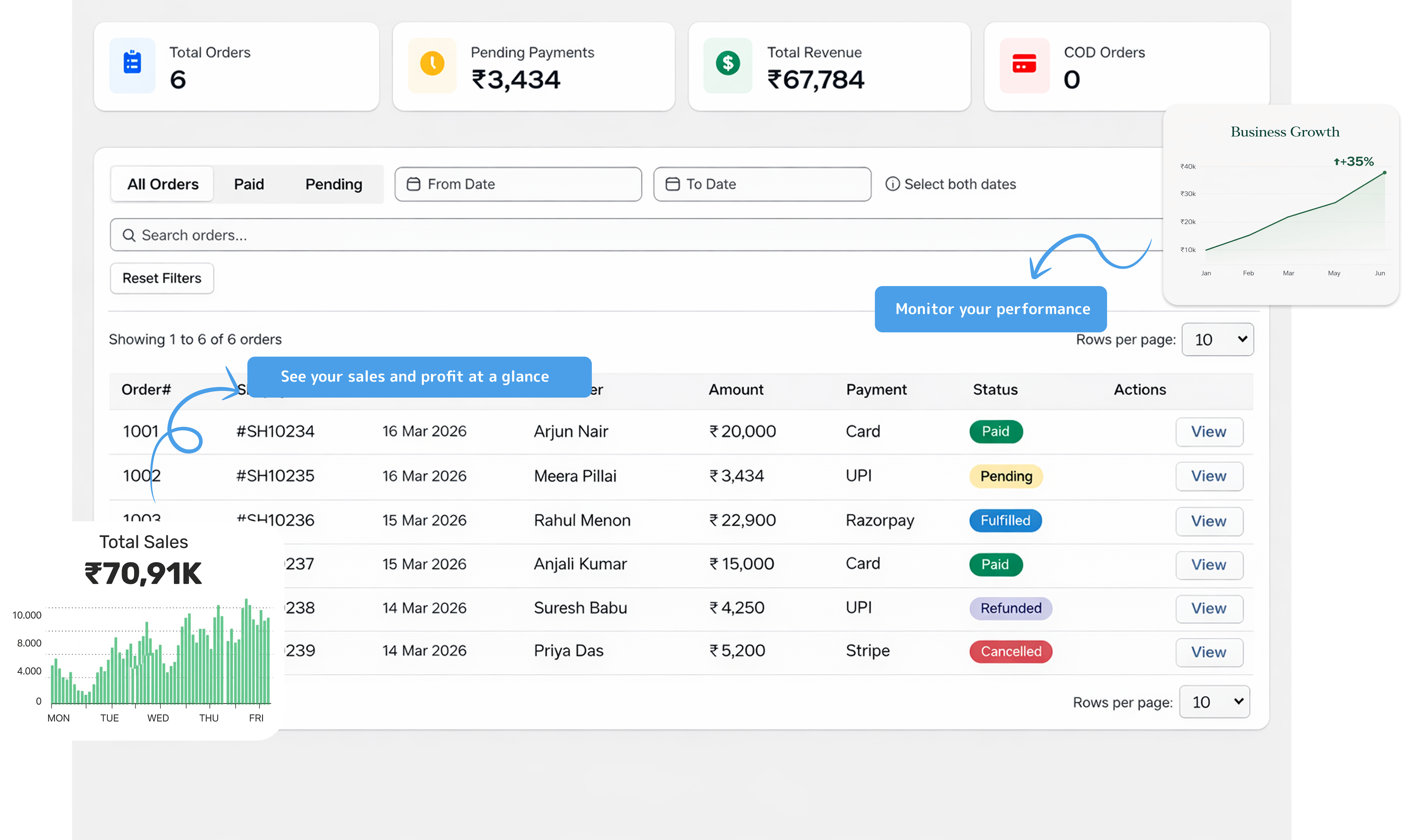This screenshot has height=840, width=1403.
Task: Click the Reset Filters button
Action: [x=162, y=278]
